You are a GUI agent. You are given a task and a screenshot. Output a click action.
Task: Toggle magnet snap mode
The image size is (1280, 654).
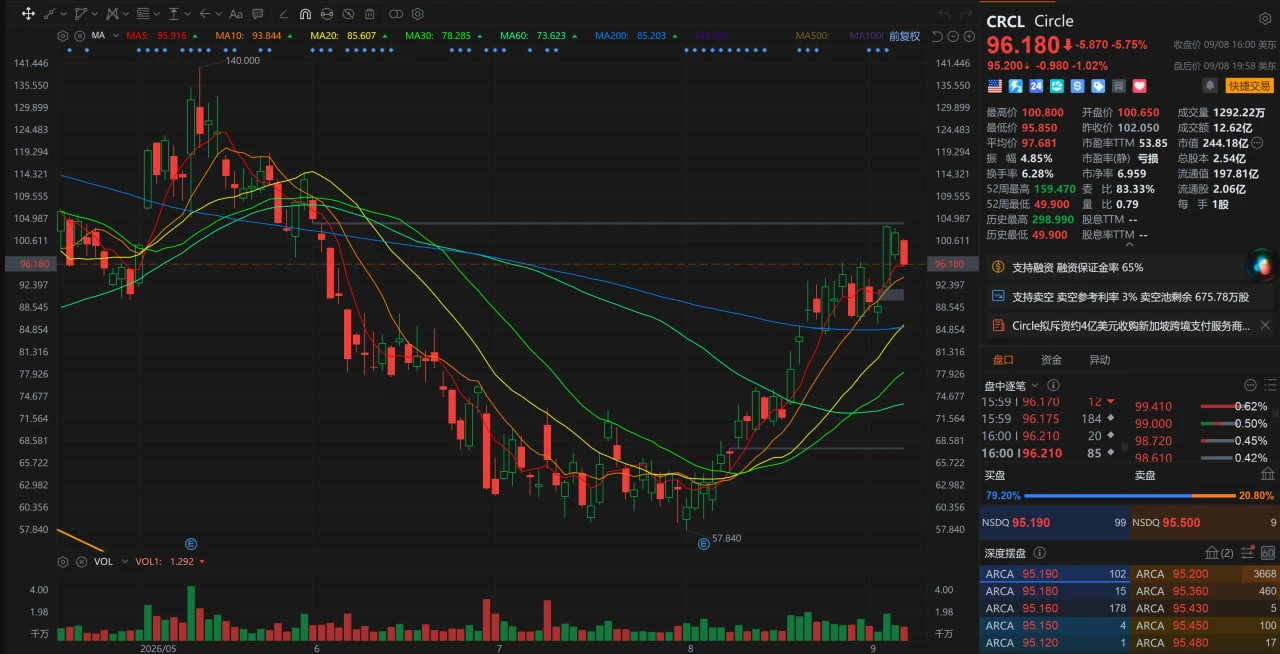pyautogui.click(x=305, y=14)
